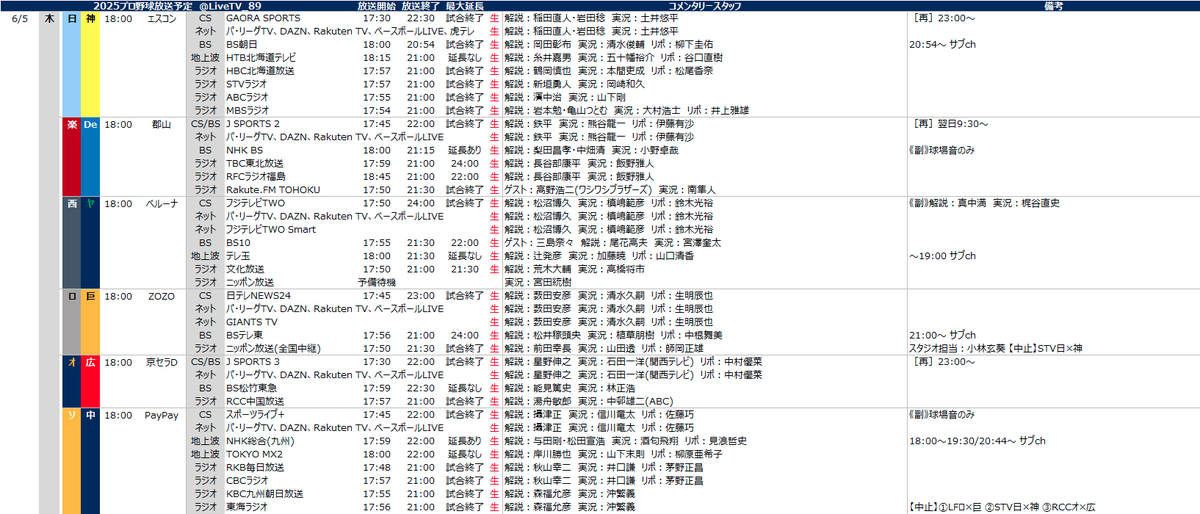
Task: Select the 'CBCラジオ' channel cell
Action: click(247, 480)
